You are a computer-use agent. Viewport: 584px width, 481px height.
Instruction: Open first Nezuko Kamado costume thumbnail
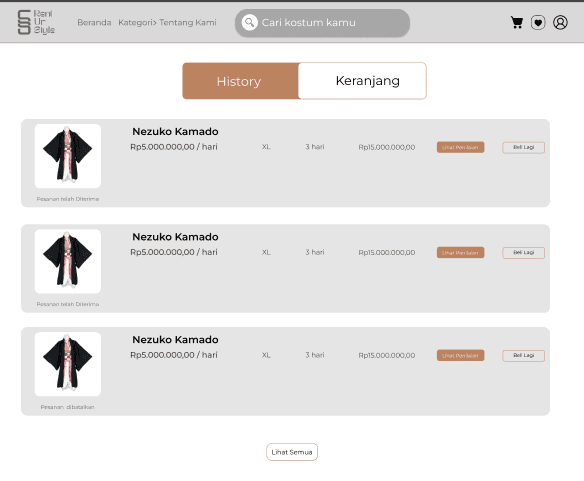tap(68, 156)
